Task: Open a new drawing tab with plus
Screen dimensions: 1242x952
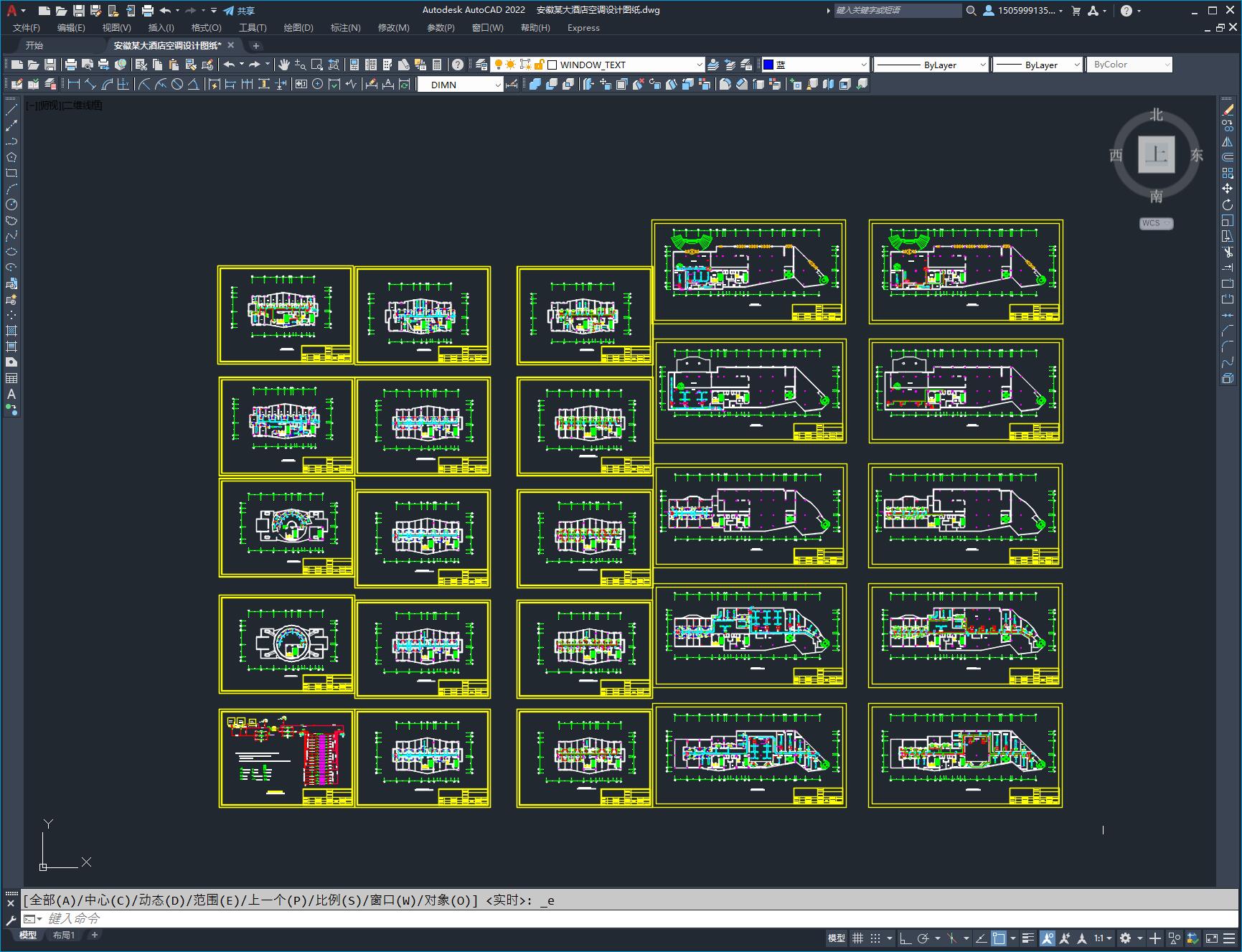Action: 255,46
